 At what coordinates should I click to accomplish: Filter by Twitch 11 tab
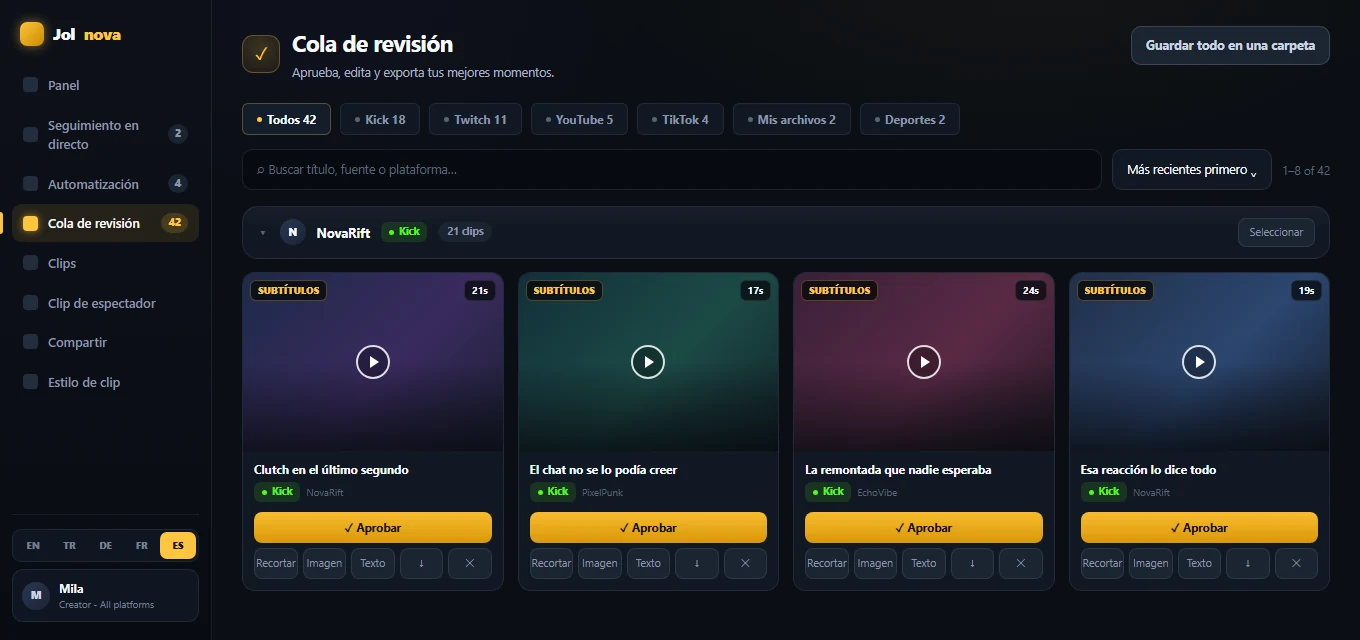[x=476, y=119]
